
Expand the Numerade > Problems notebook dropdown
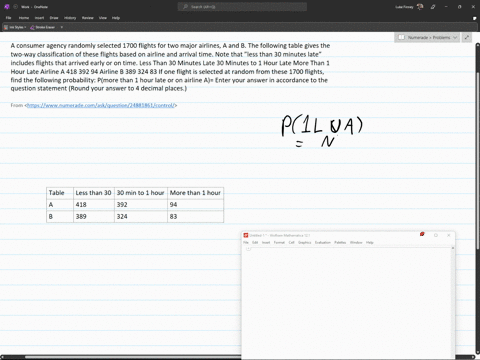[455, 38]
